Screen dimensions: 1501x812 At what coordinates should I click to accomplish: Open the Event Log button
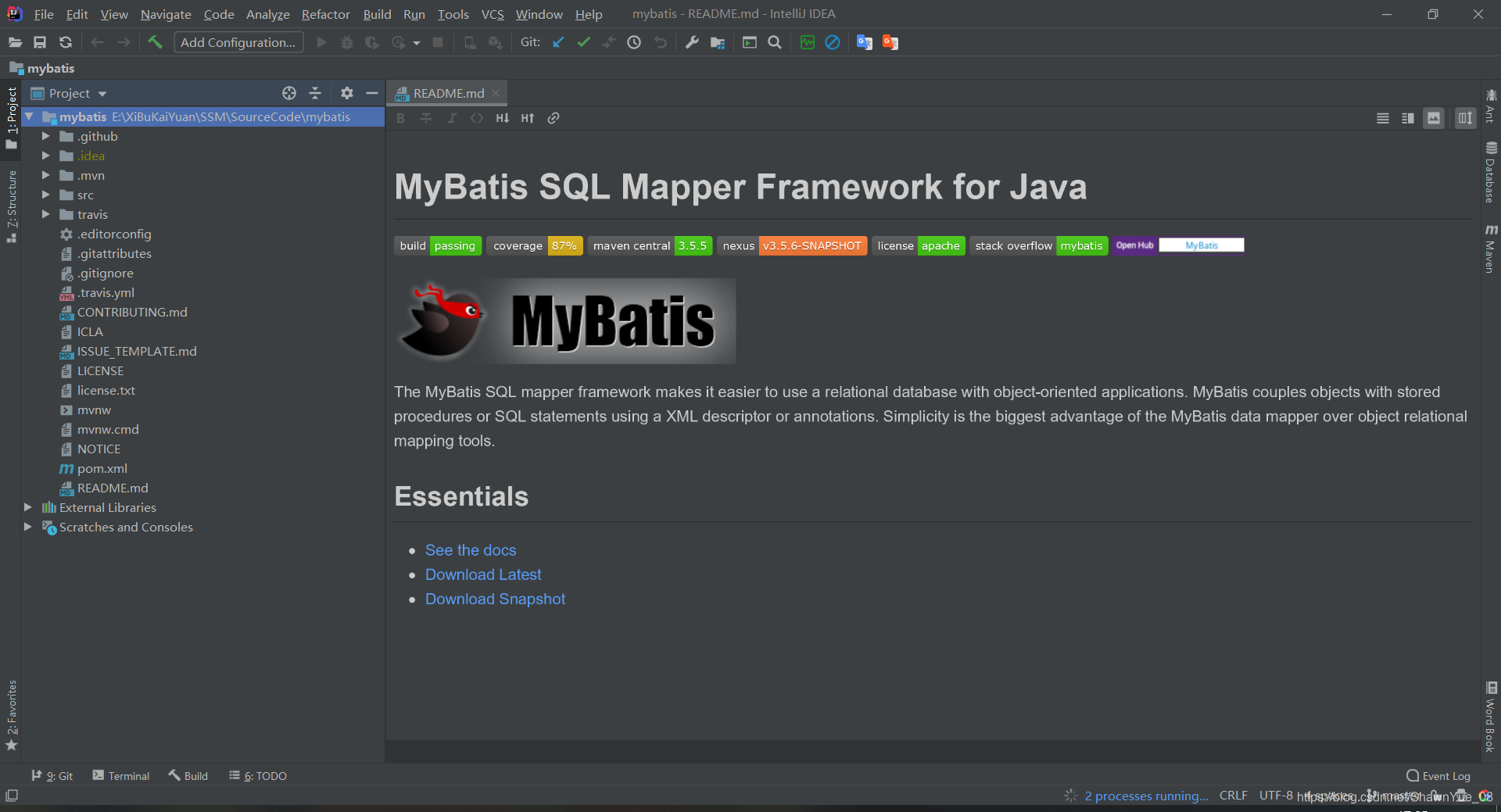pos(1438,775)
